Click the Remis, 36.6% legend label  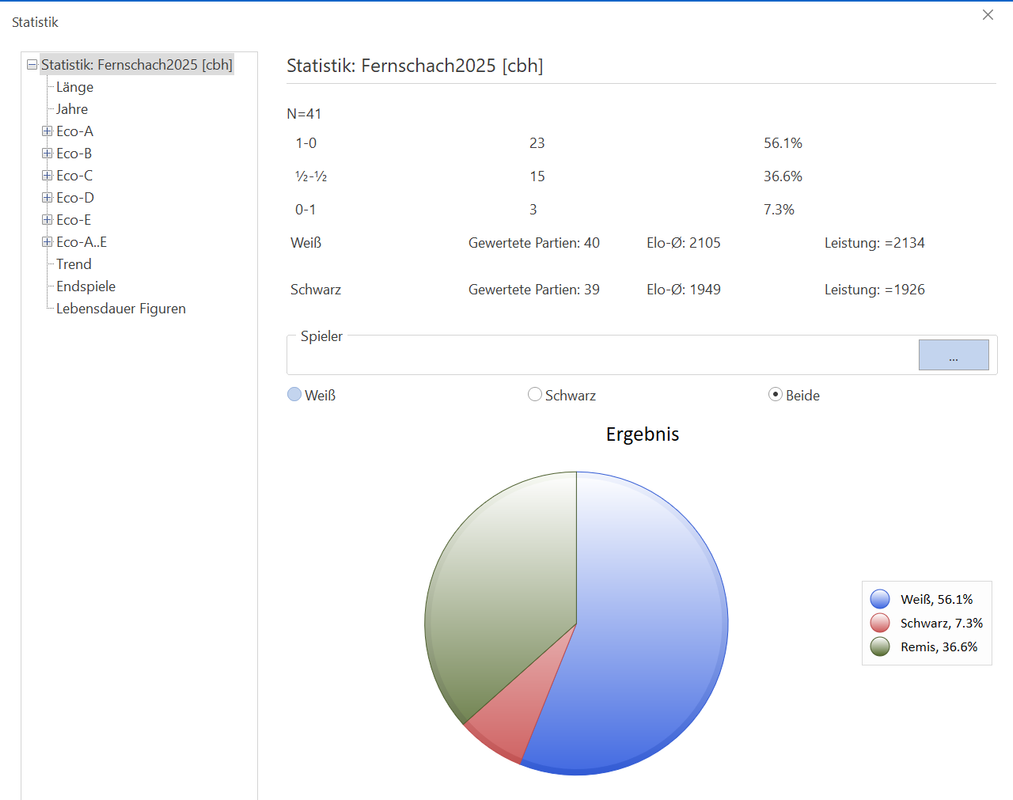(x=939, y=647)
